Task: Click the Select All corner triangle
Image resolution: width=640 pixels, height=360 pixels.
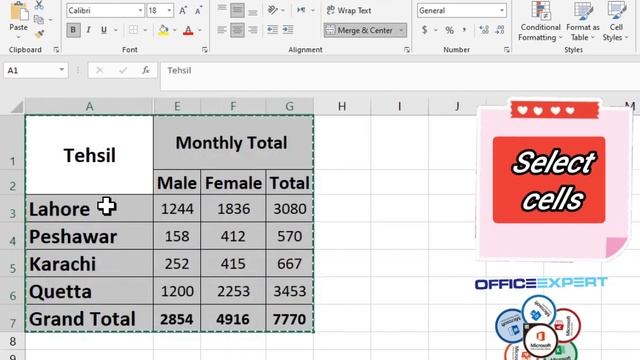Action: tap(16, 107)
